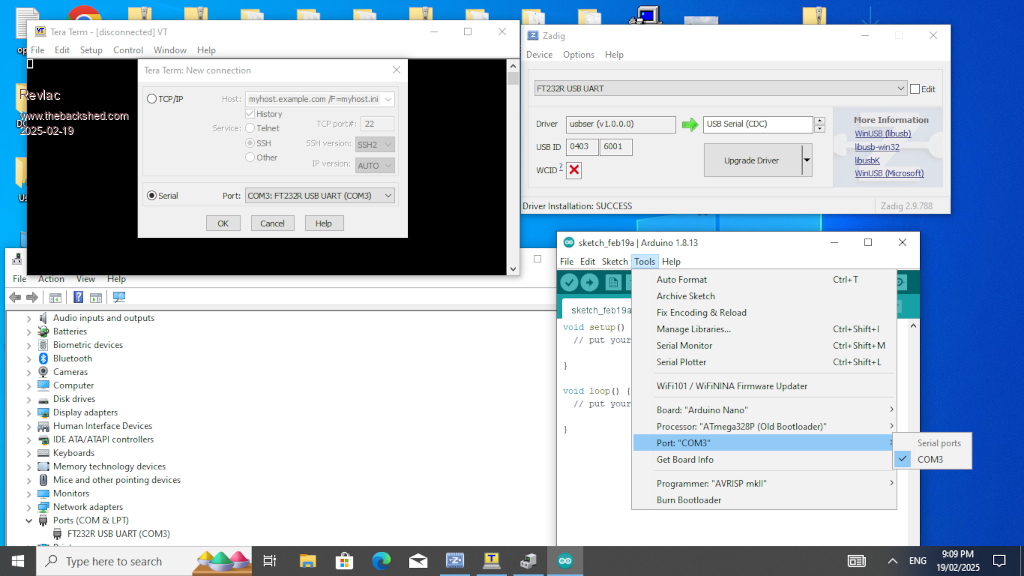Collapse the Ports (COM & LPT) tree node

[x=28, y=520]
